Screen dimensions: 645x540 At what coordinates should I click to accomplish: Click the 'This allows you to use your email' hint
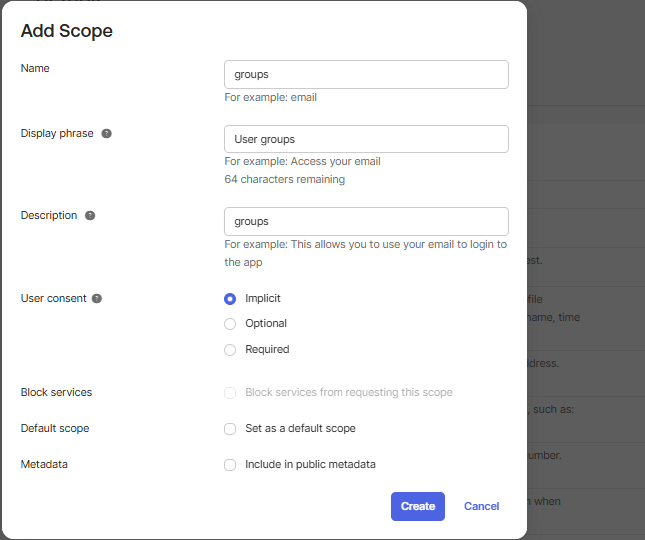click(x=366, y=253)
